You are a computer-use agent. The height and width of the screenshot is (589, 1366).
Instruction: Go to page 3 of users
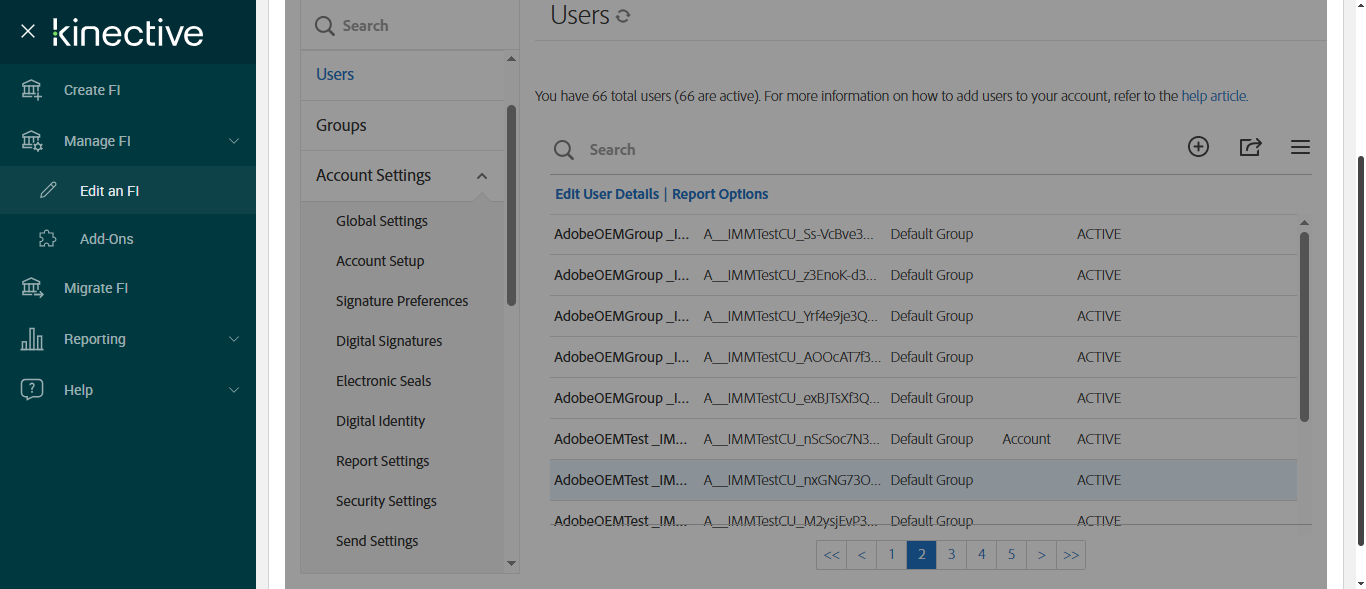click(x=951, y=555)
